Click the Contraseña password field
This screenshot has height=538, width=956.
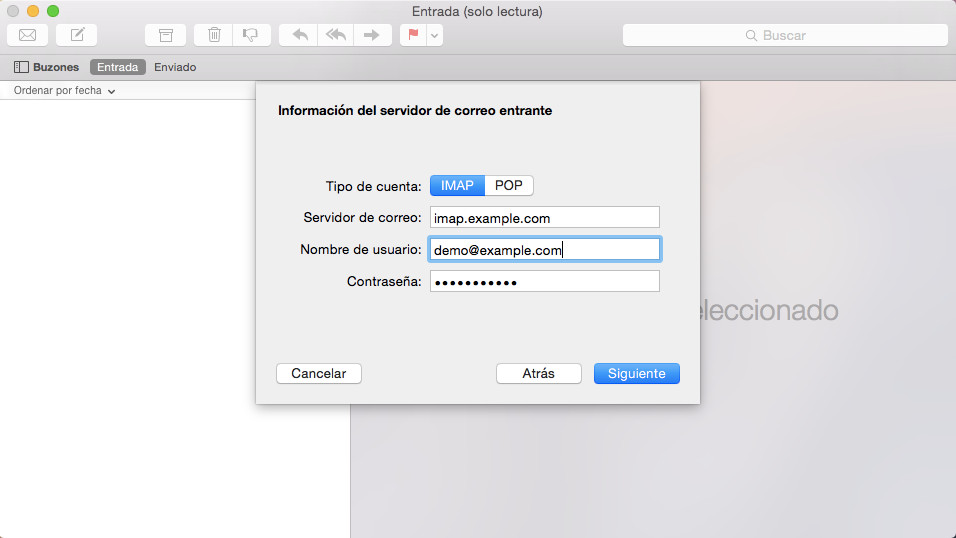tap(544, 281)
